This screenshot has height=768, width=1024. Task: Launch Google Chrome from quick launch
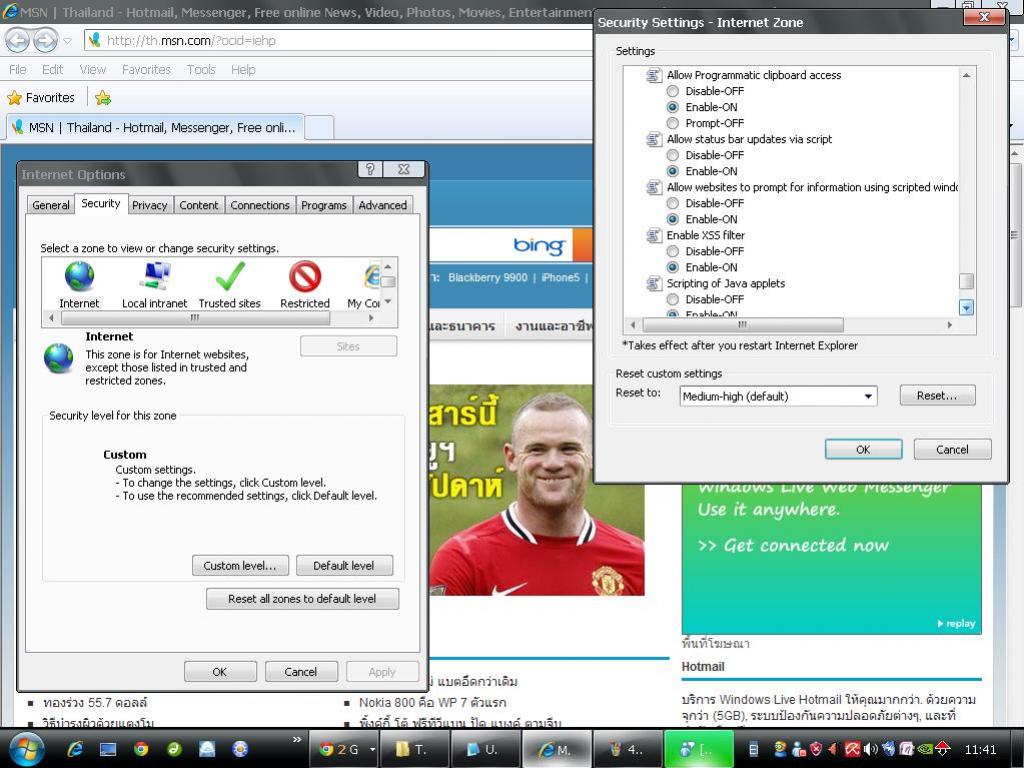tap(141, 749)
